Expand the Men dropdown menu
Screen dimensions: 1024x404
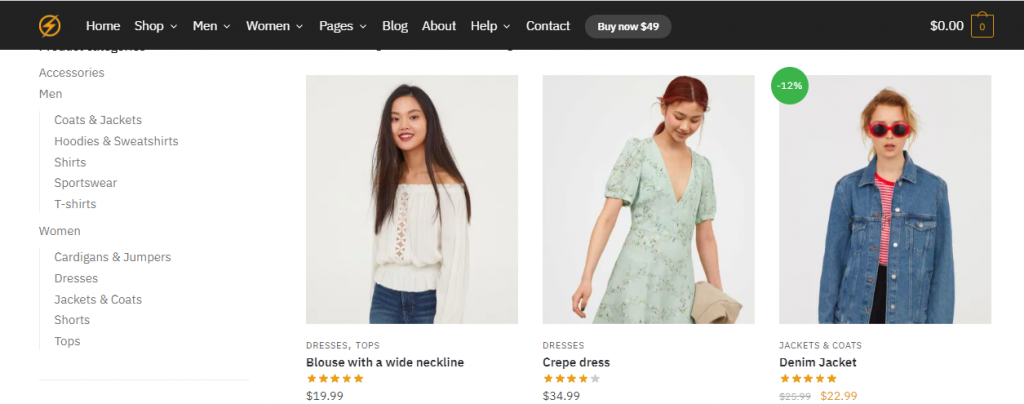pos(211,26)
